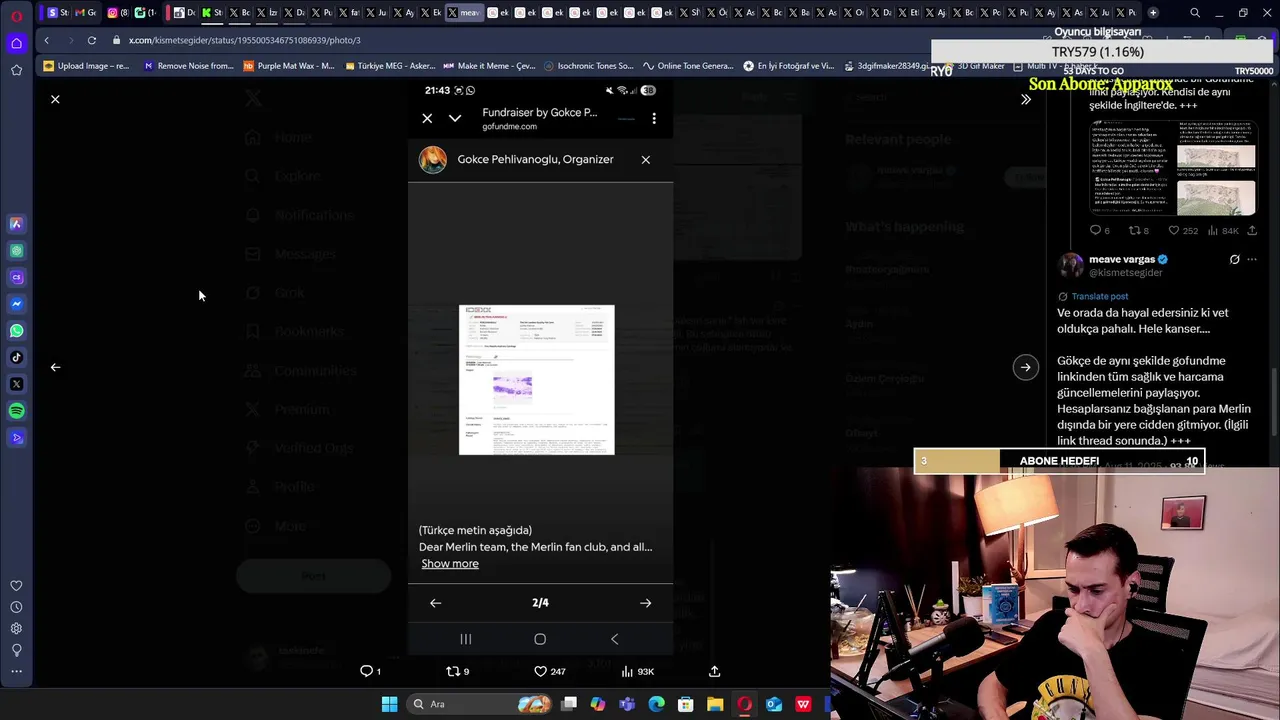Open TikTok in the Opera sidebar
Image resolution: width=1280 pixels, height=720 pixels.
(x=16, y=357)
